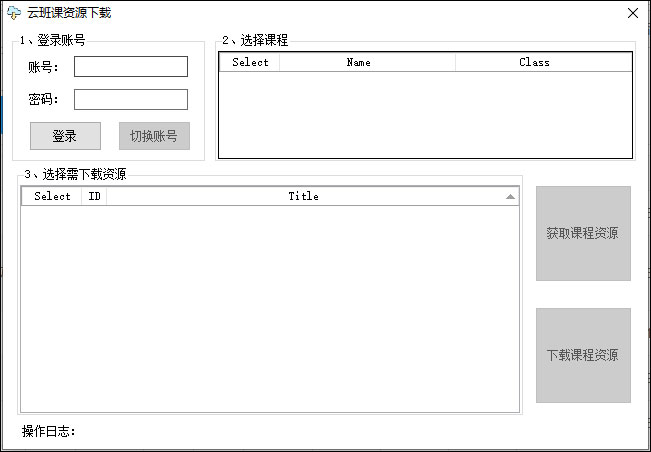Click the cloud download app icon in title bar
This screenshot has height=452, width=651.
[x=14, y=13]
